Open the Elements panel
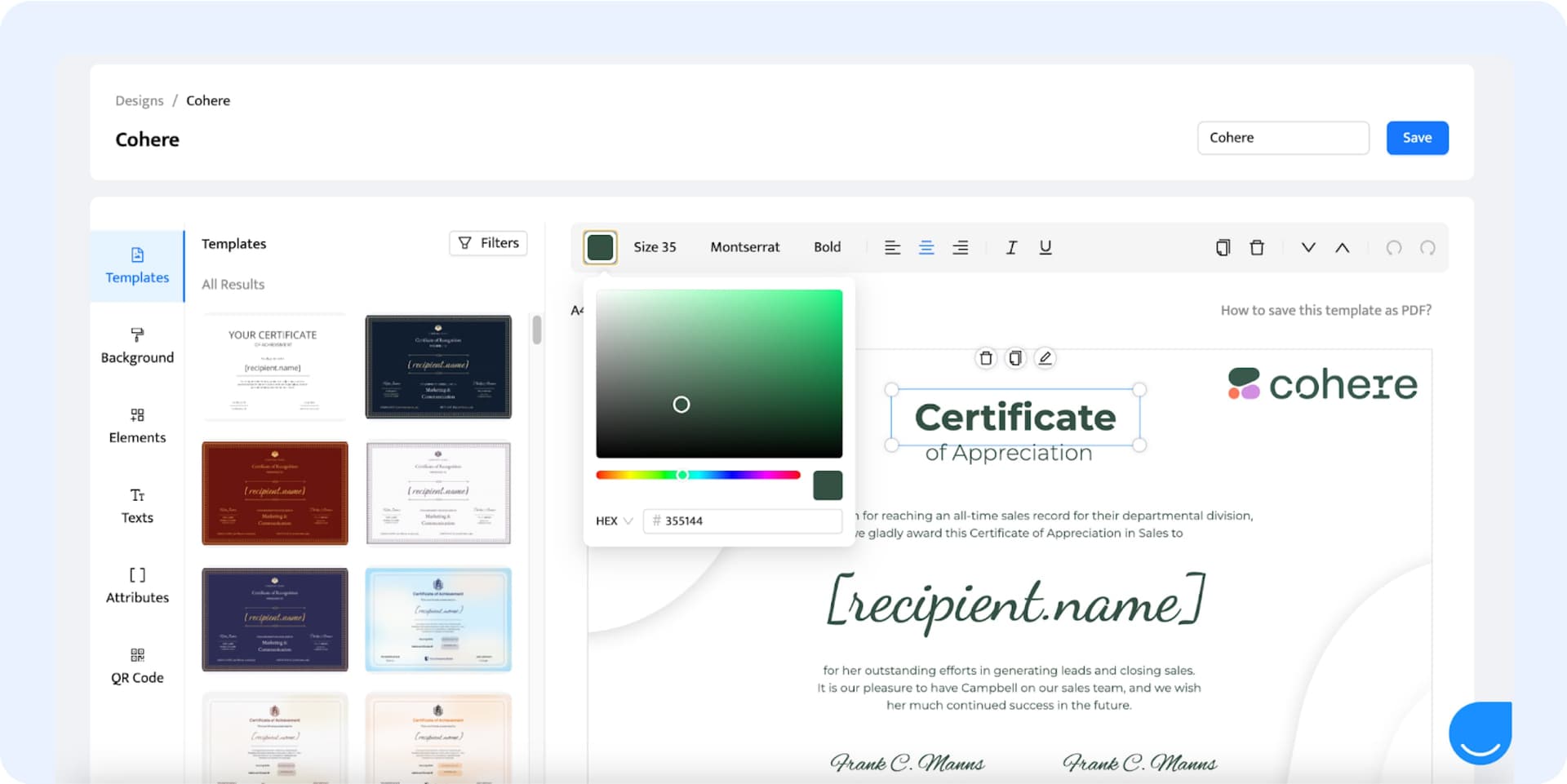This screenshot has height=784, width=1567. pyautogui.click(x=136, y=425)
